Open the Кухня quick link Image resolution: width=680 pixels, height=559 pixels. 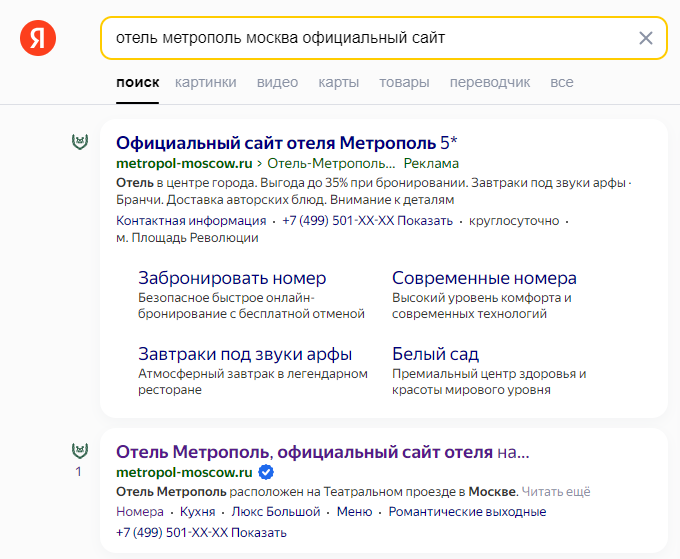click(197, 512)
